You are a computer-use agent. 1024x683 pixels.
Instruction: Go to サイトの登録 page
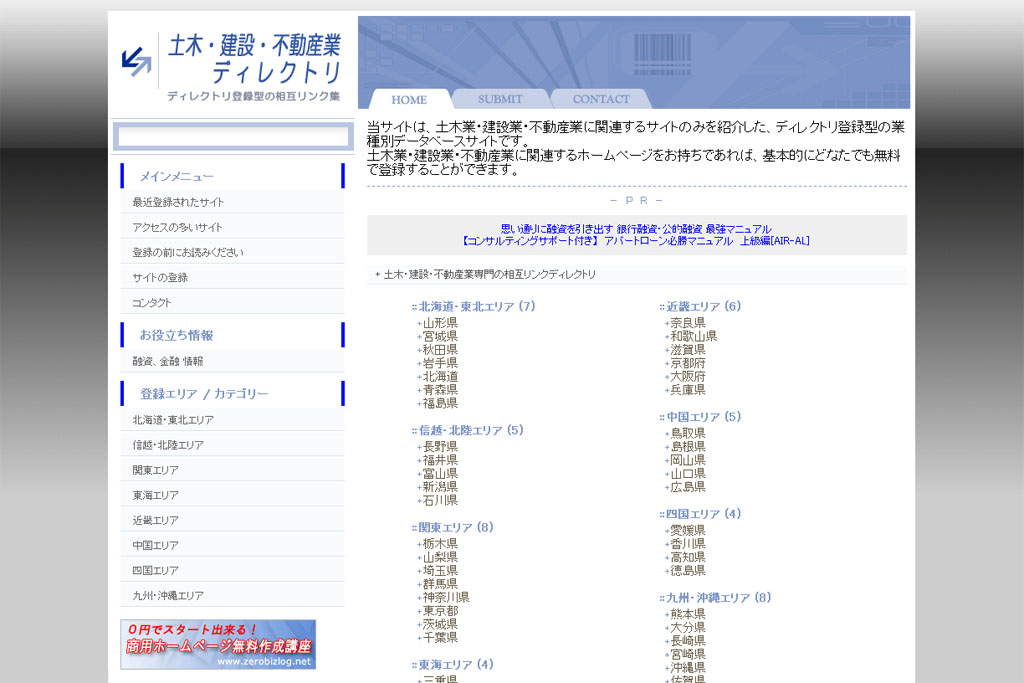160,277
